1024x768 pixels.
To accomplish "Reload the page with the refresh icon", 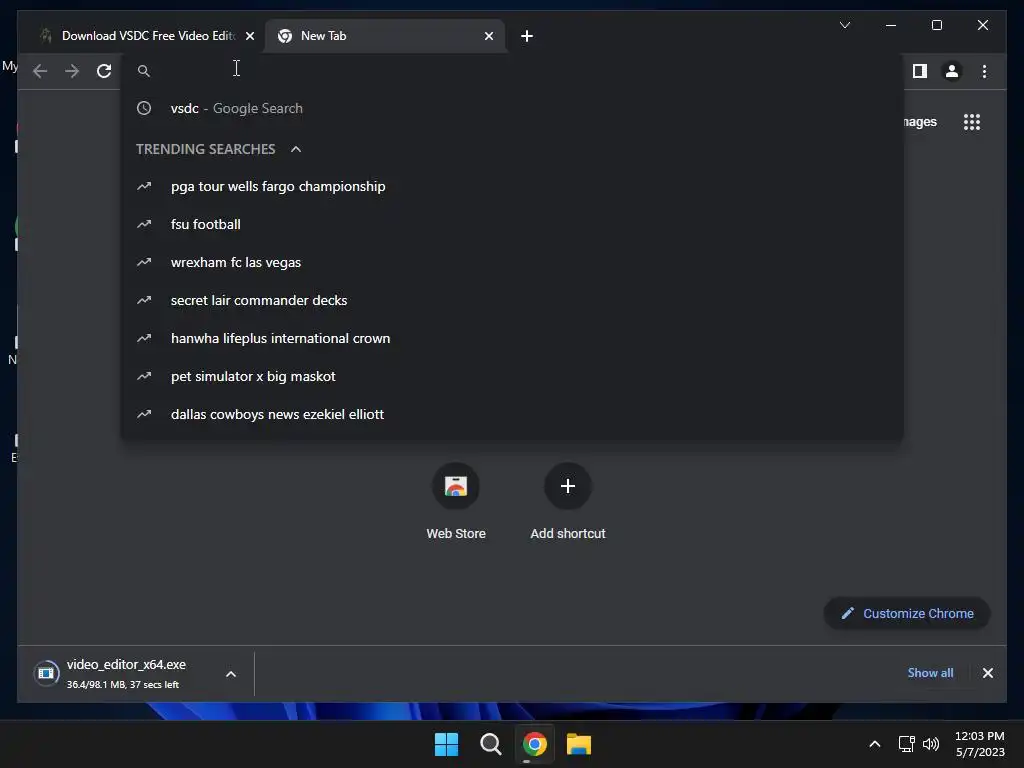I will tap(104, 71).
